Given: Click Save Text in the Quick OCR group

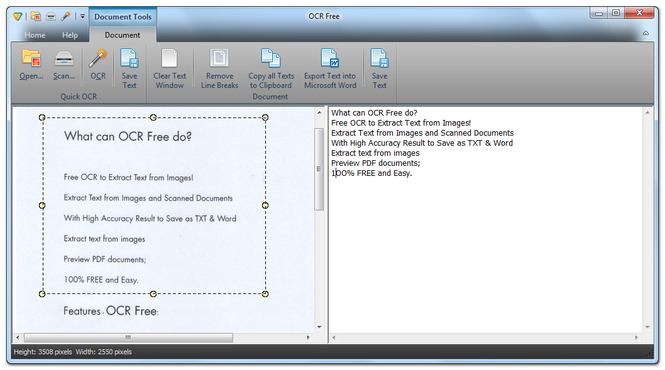Looking at the screenshot, I should pyautogui.click(x=129, y=68).
